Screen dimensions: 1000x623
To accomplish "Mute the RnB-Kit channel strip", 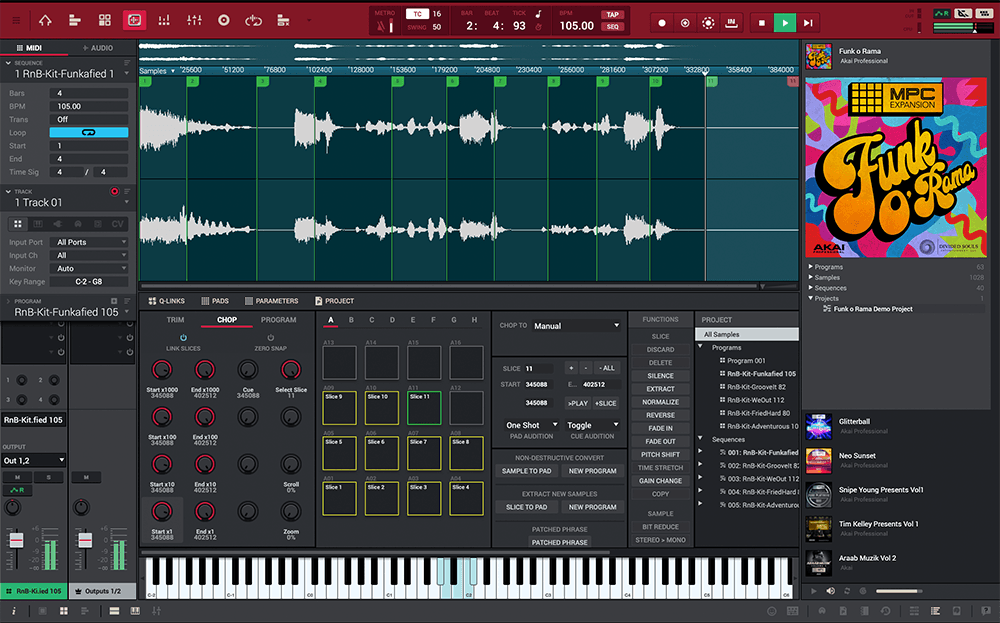I will tap(17, 478).
